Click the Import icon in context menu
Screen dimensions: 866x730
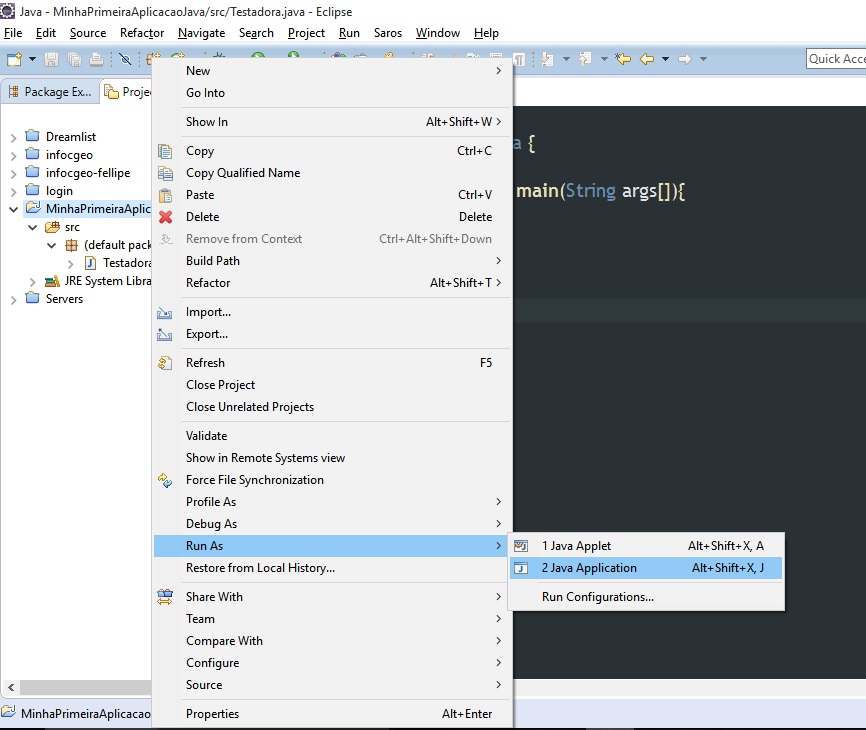165,313
